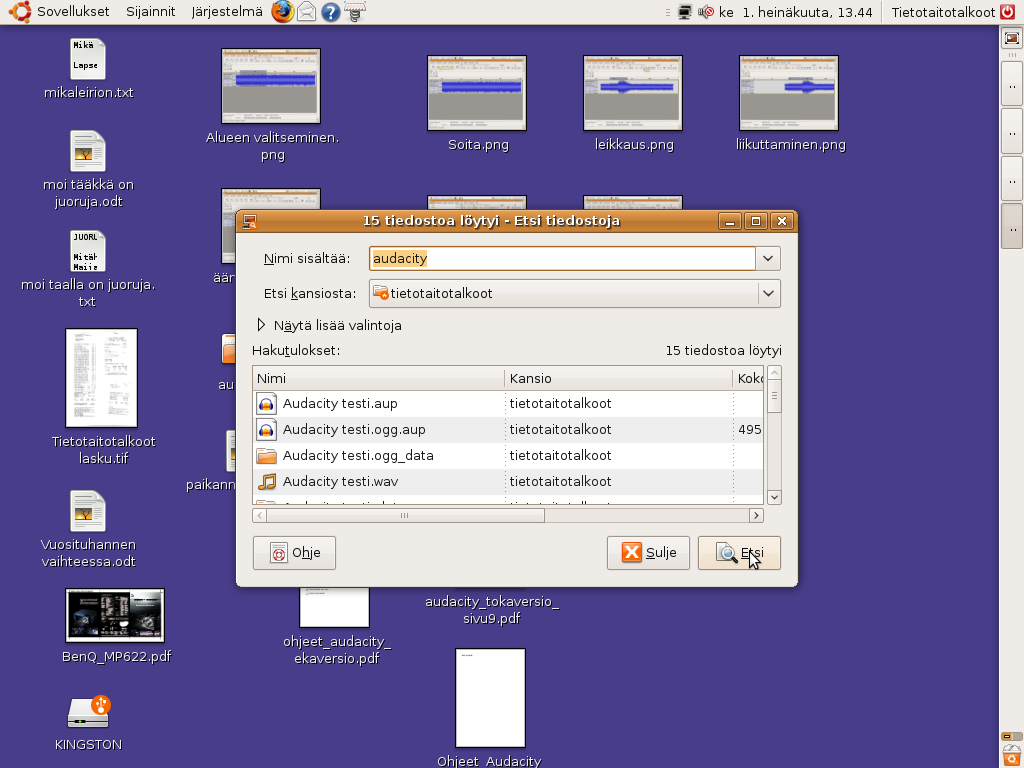Click the 495 size cell in results
Screen dimensions: 1024x768
coord(749,430)
